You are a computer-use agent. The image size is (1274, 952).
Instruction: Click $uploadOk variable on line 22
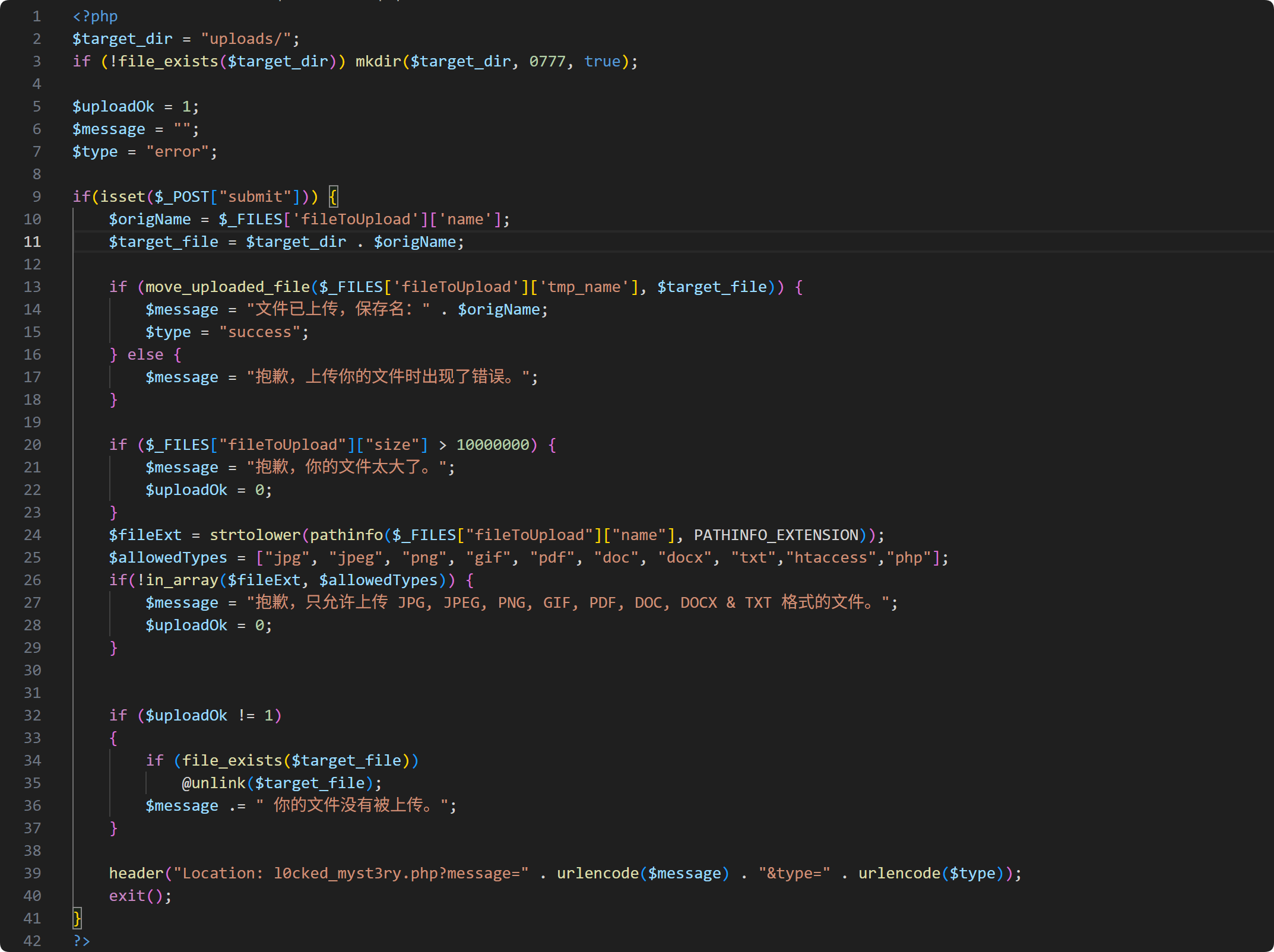coord(186,490)
